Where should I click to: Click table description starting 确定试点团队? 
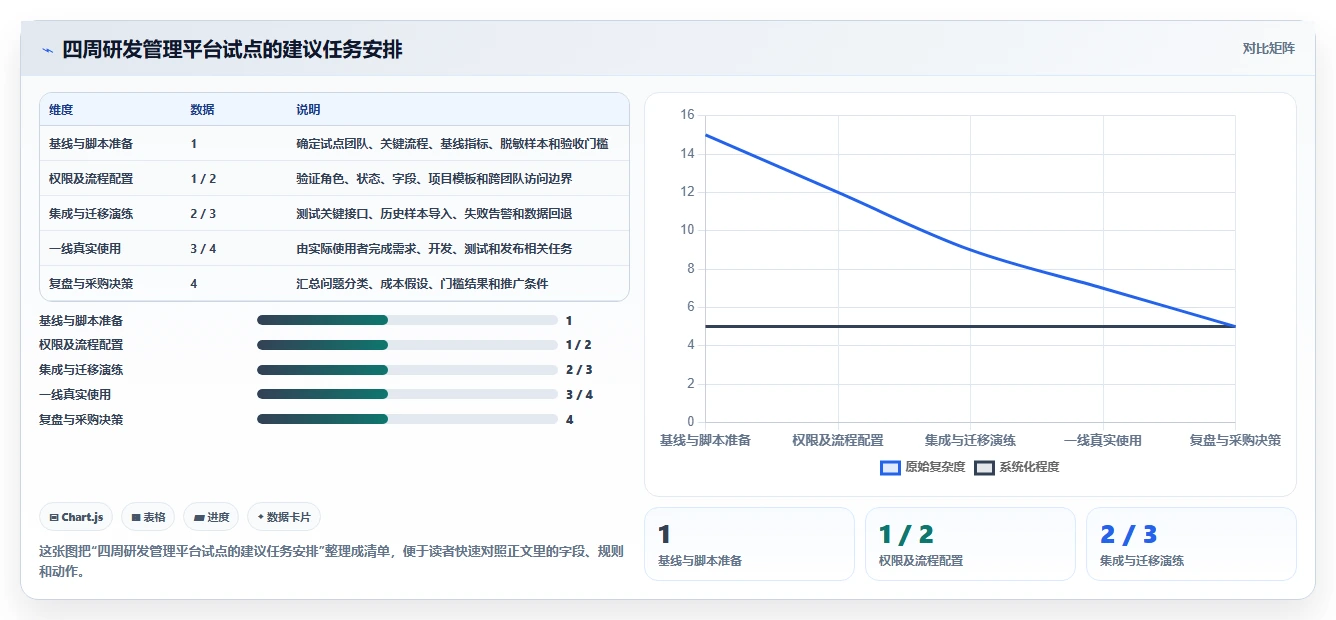[452, 144]
